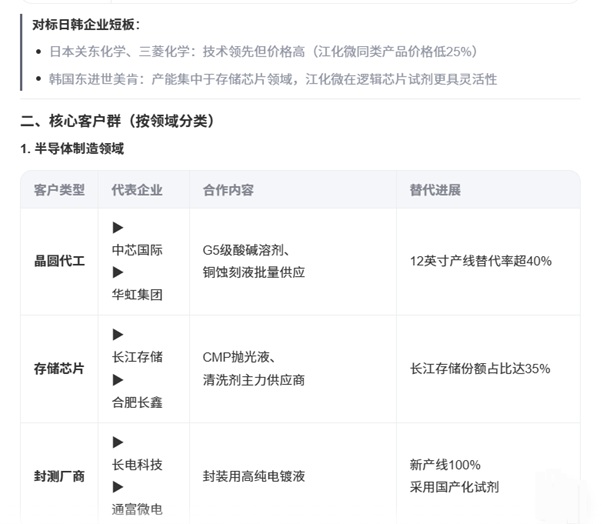This screenshot has height=524, width=603.
Task: Click the subheading 1. 半导体制造领域
Action: pos(72,148)
